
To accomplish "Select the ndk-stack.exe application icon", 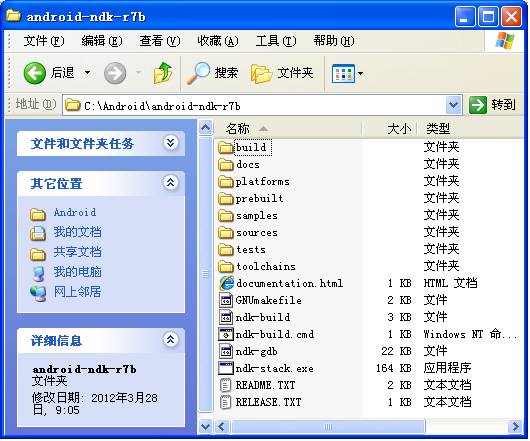I will 226,368.
